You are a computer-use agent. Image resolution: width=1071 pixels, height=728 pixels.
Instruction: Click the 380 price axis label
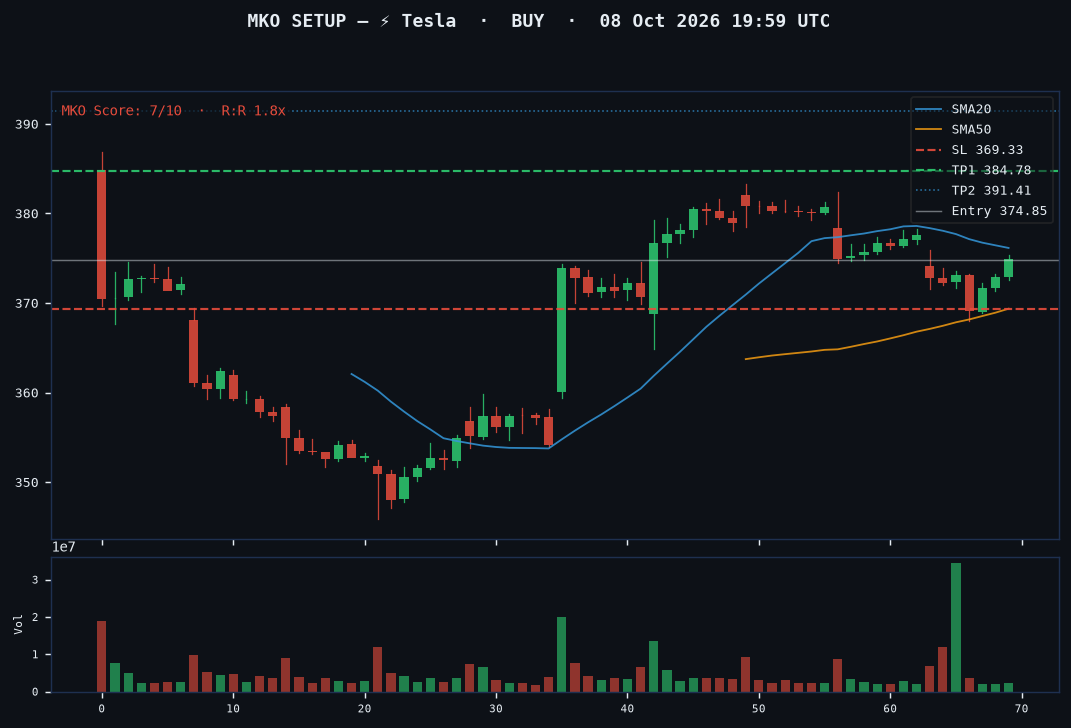[27, 214]
